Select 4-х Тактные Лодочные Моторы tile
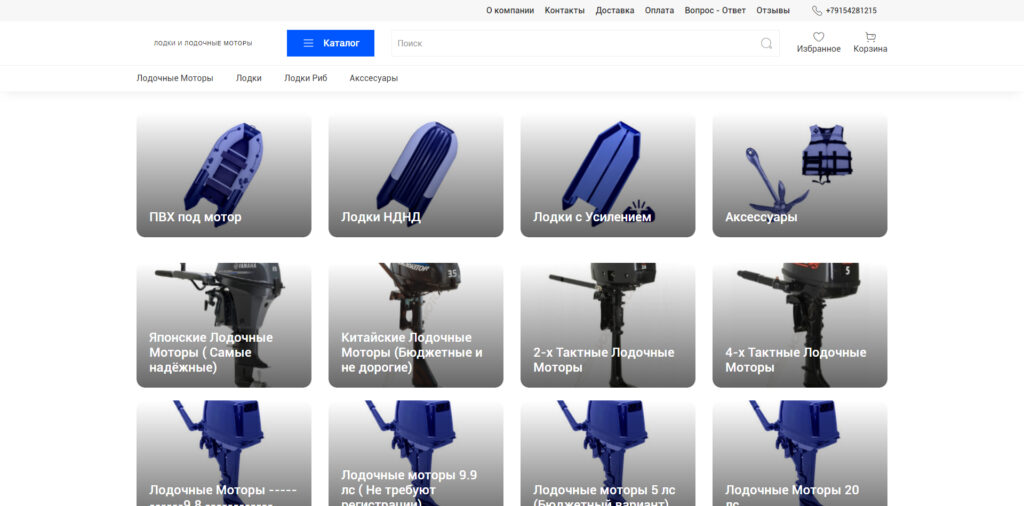The width and height of the screenshot is (1024, 506). tap(800, 325)
